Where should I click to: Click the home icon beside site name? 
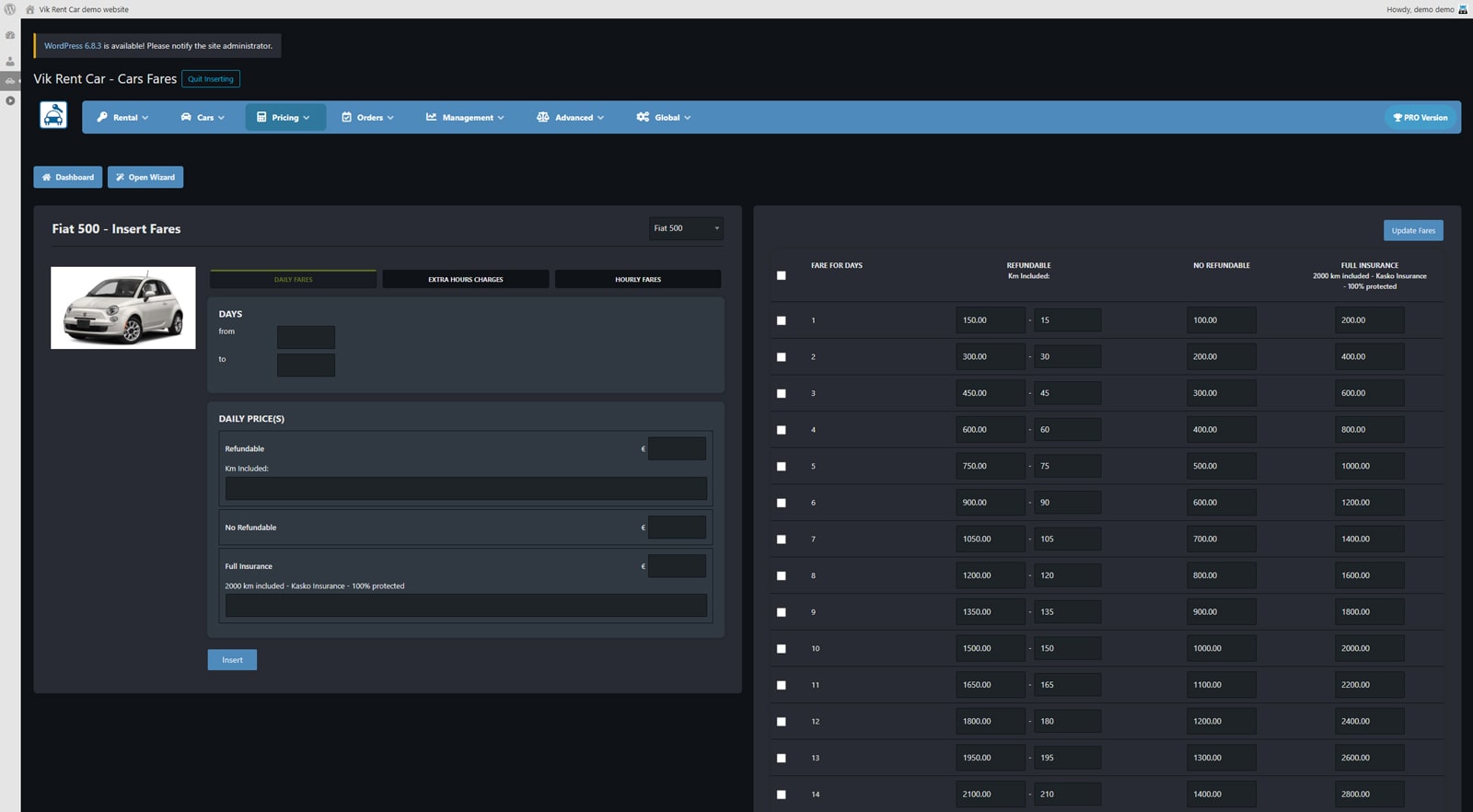(x=30, y=9)
